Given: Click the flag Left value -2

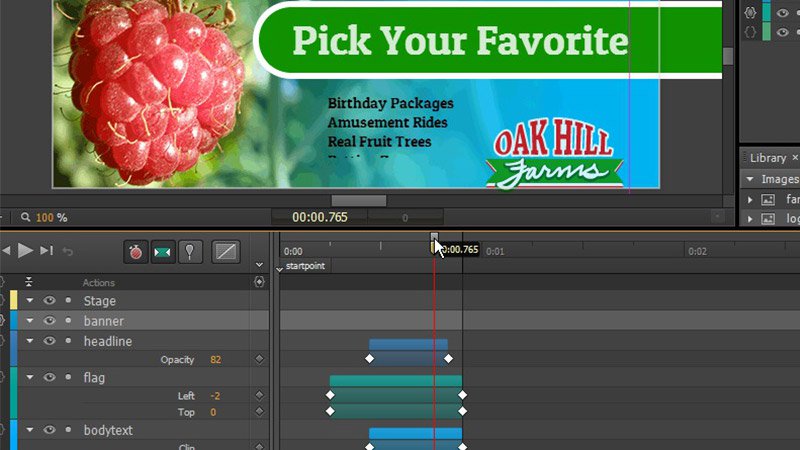Looking at the screenshot, I should tap(215, 396).
